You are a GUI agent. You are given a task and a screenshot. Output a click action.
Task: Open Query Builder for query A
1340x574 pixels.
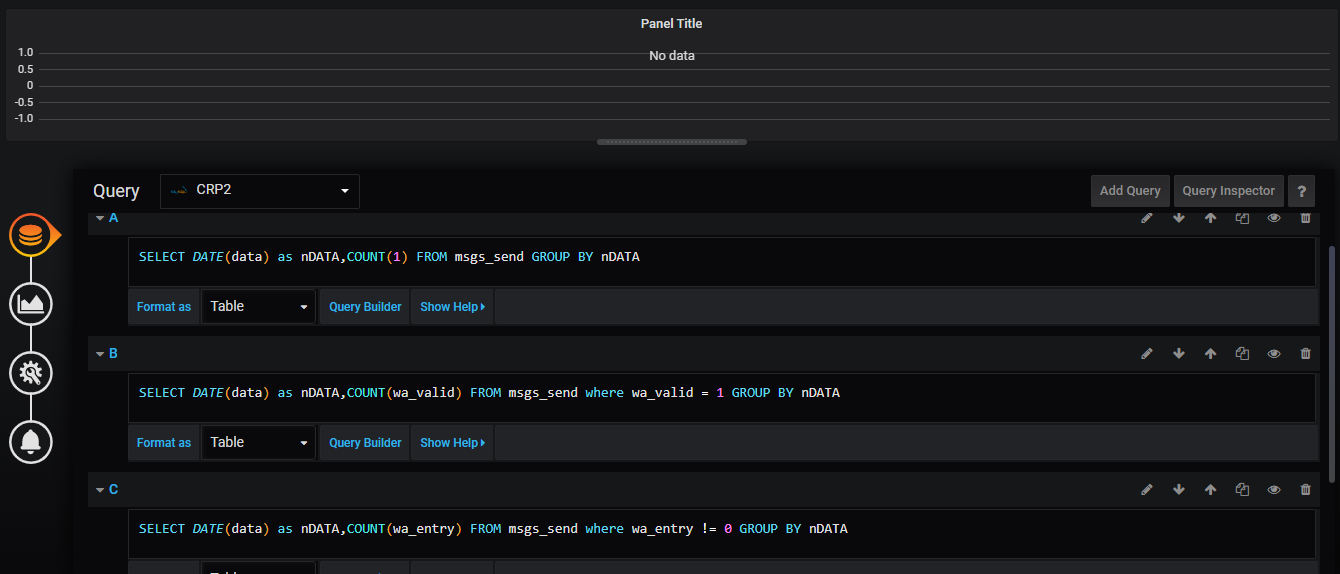365,307
